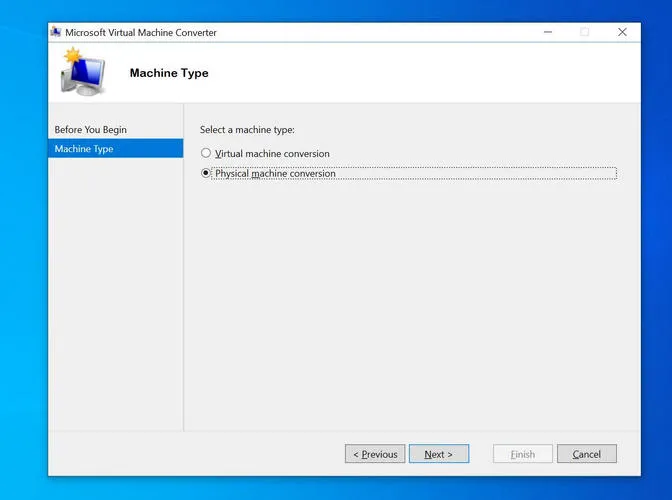Click the disabled Finish button

[x=522, y=454]
